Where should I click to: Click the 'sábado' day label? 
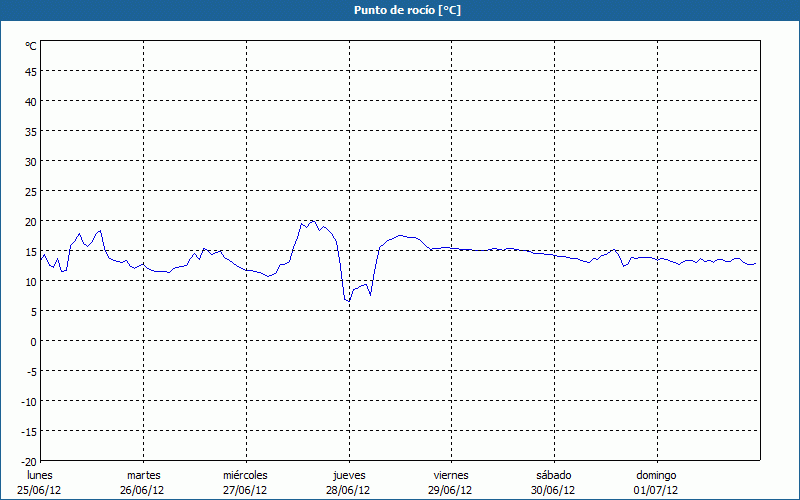pyautogui.click(x=553, y=475)
